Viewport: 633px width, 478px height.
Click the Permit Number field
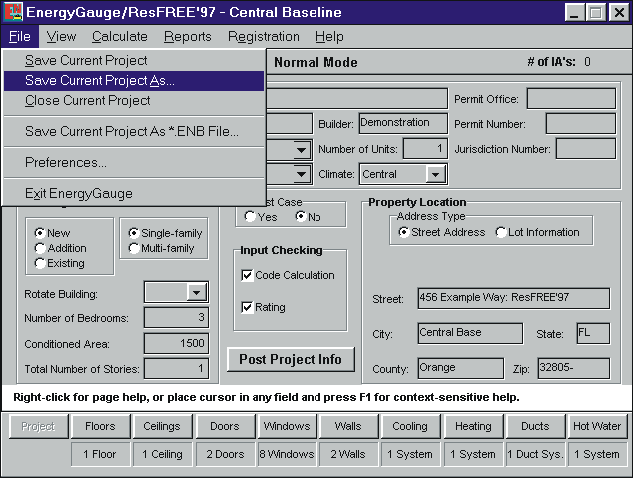click(581, 123)
